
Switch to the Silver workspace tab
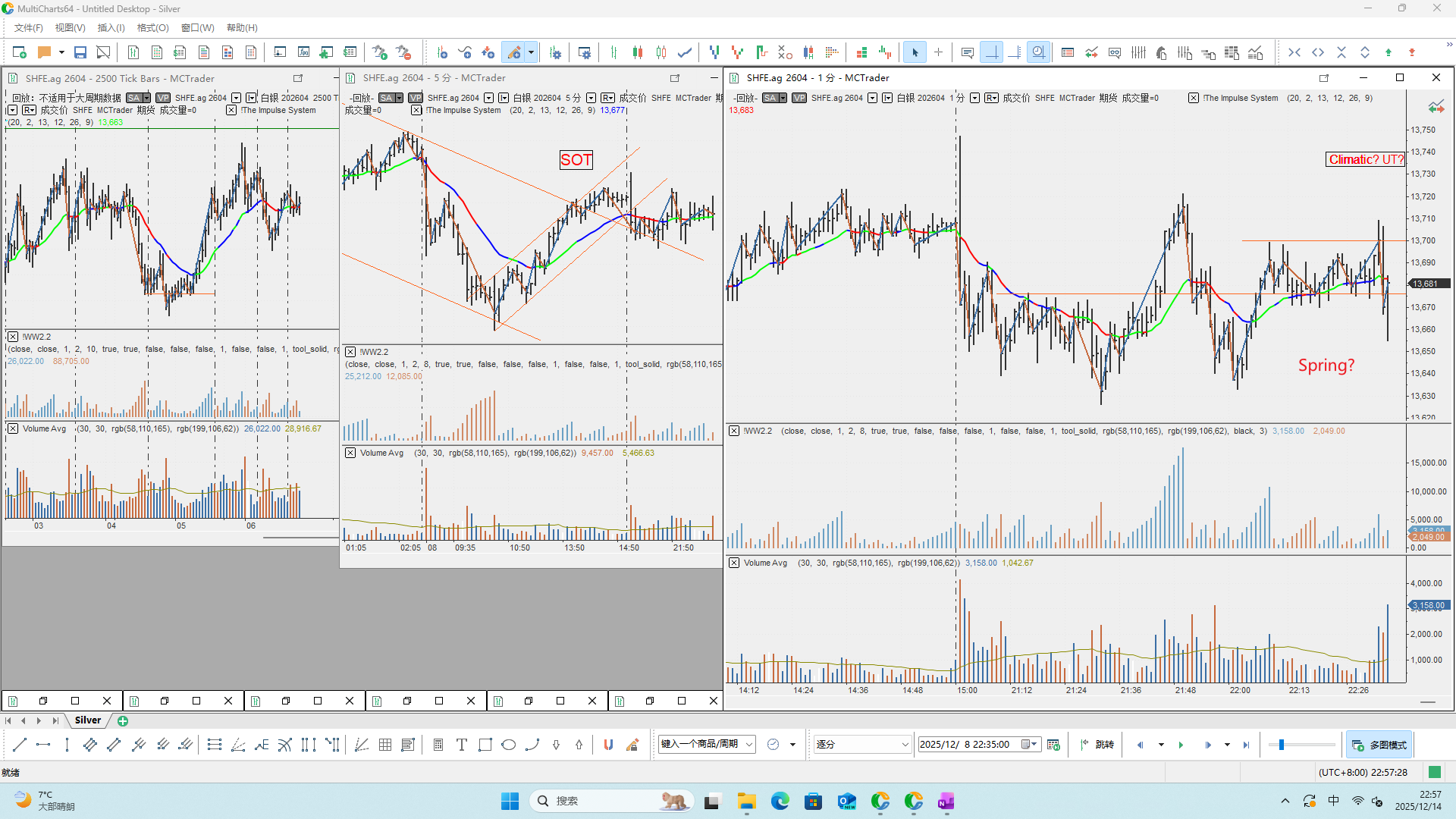point(88,720)
